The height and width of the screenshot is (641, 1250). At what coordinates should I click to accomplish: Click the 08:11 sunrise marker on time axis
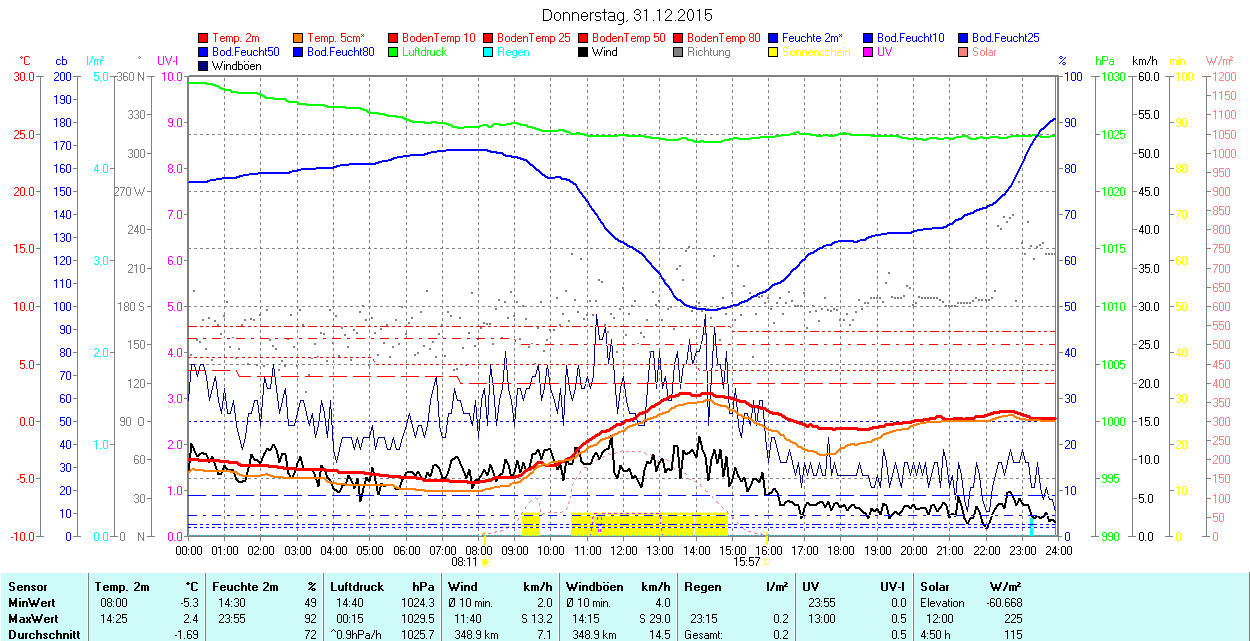[481, 562]
